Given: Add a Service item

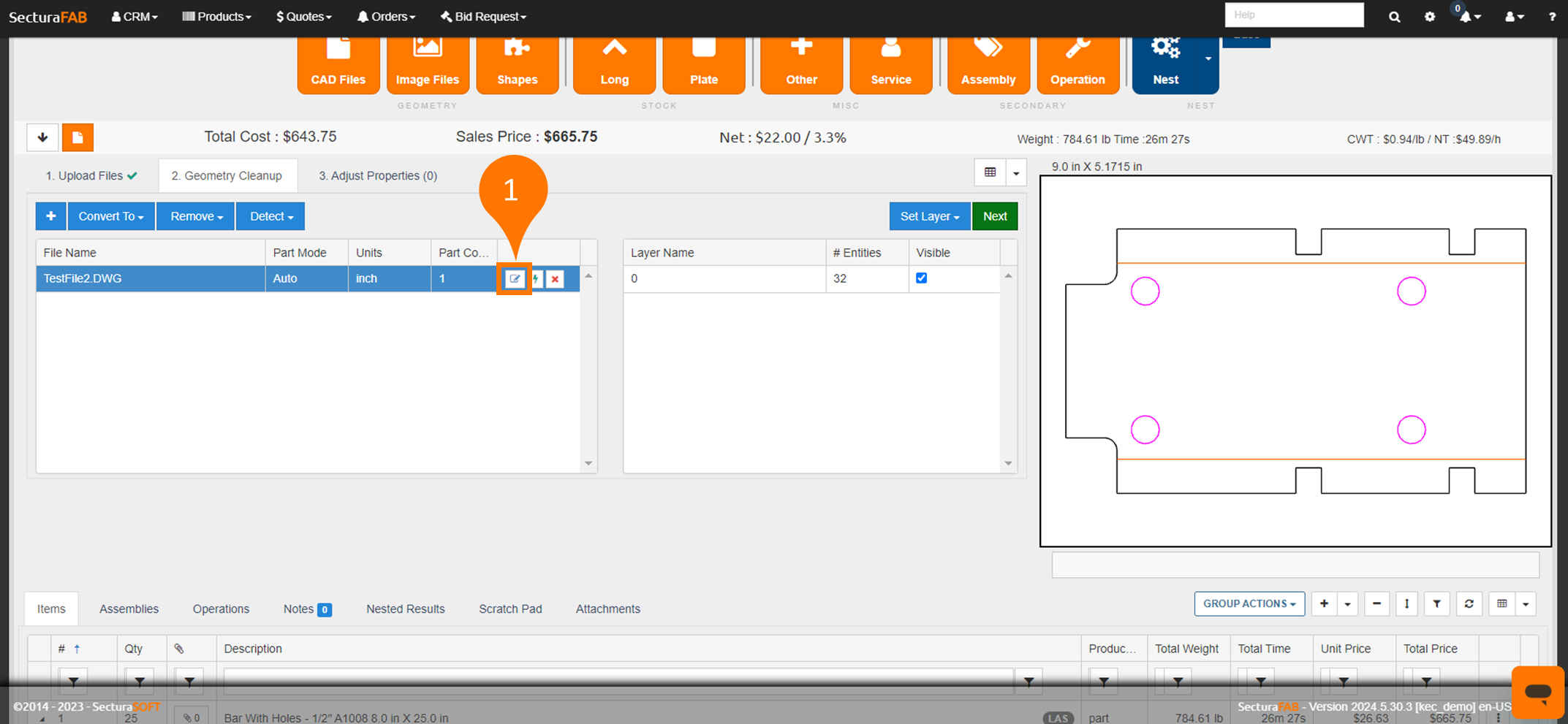Looking at the screenshot, I should click(891, 66).
